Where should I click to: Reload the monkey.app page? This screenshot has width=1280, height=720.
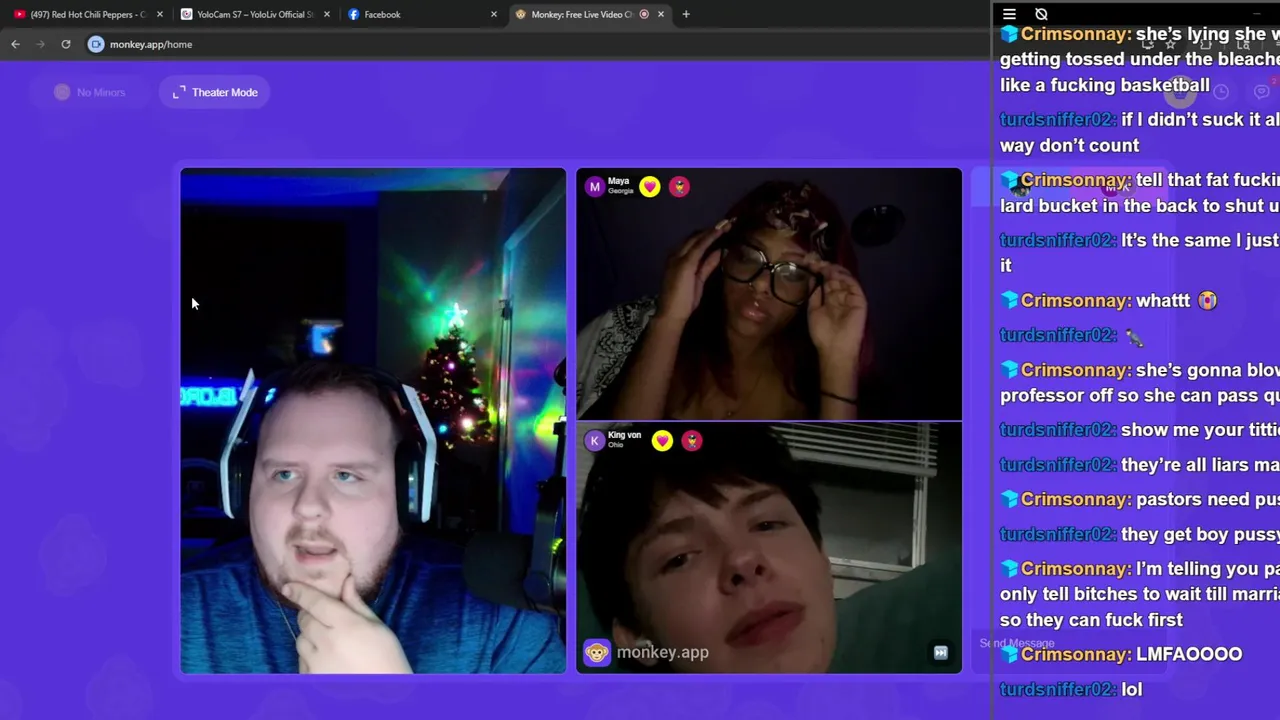pos(66,44)
